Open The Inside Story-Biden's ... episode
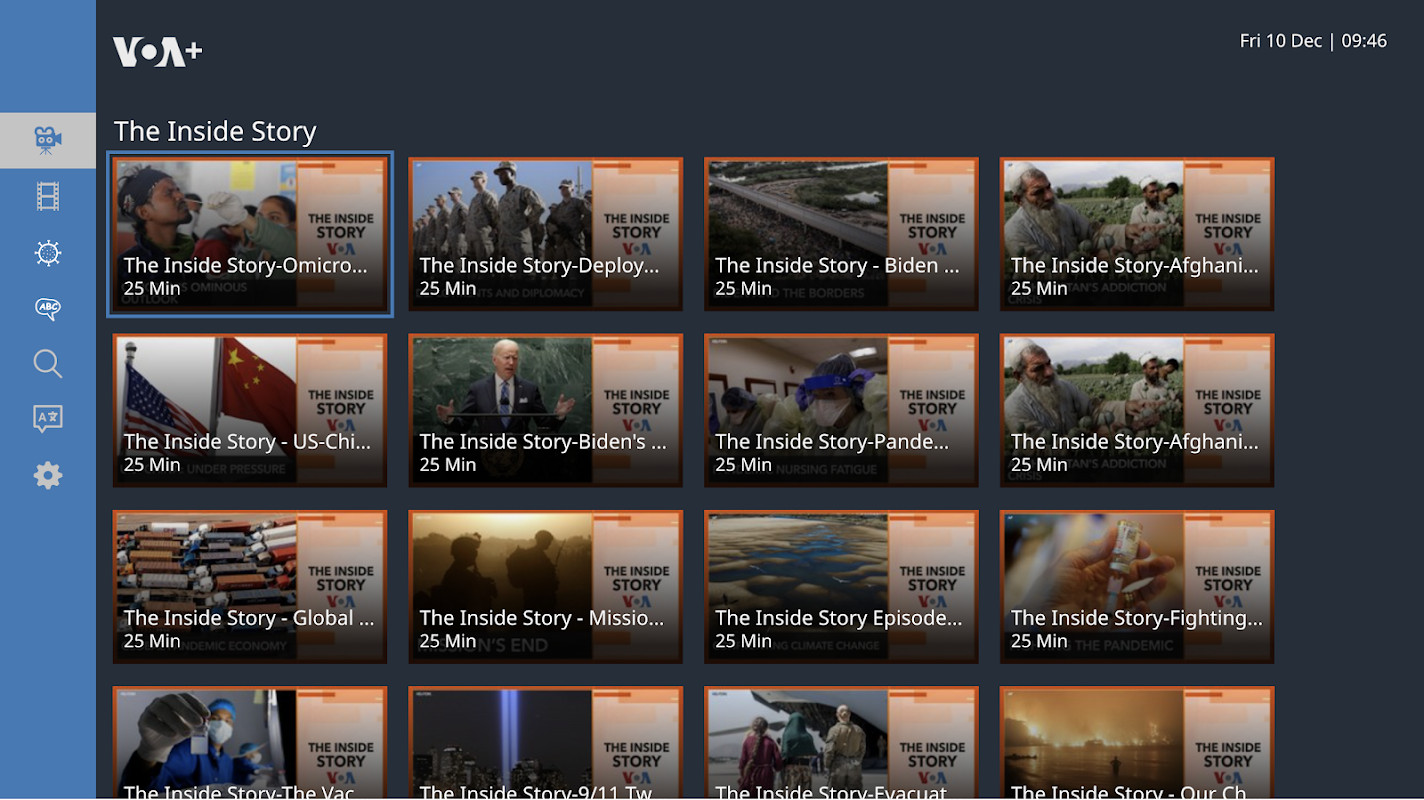The image size is (1424, 800). pyautogui.click(x=546, y=411)
